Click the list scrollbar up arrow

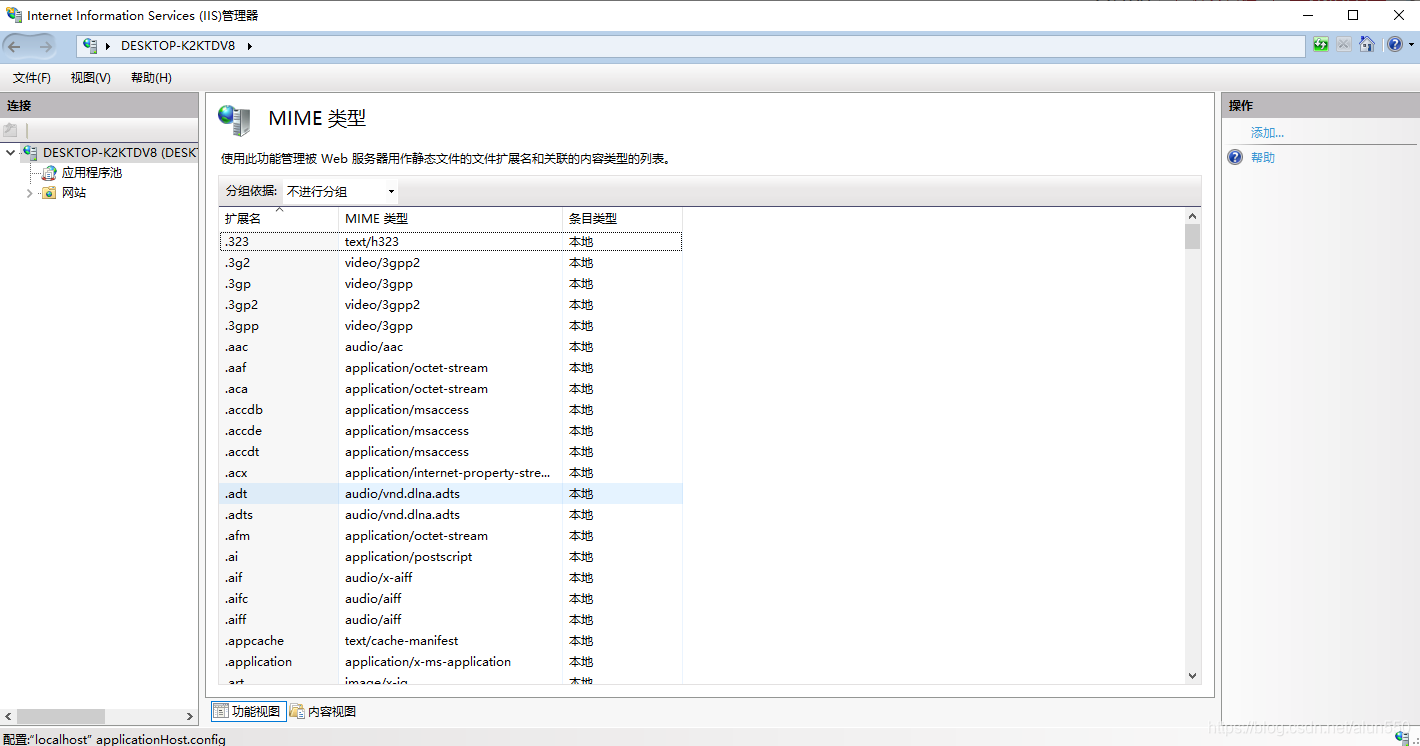tap(1192, 215)
